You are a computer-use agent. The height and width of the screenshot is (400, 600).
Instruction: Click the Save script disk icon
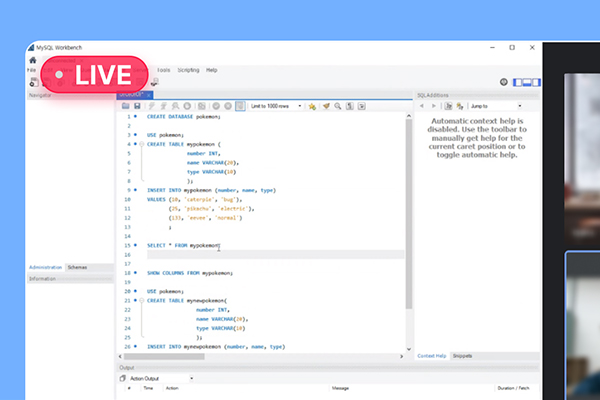pos(137,106)
